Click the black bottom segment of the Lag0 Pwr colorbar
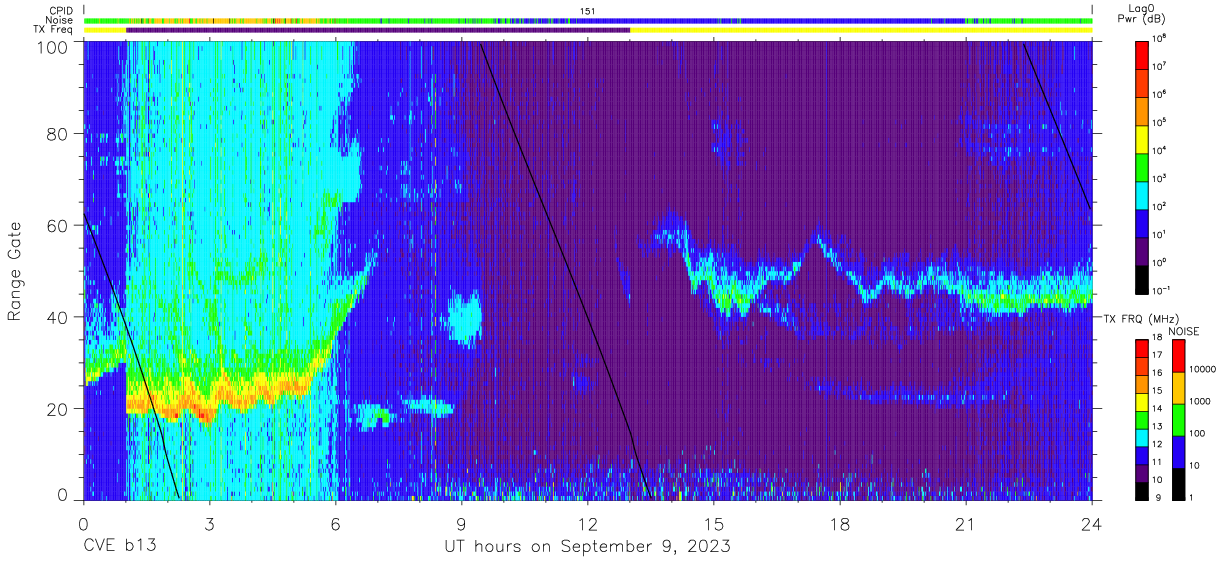Image resolution: width=1228 pixels, height=567 pixels. [1142, 280]
